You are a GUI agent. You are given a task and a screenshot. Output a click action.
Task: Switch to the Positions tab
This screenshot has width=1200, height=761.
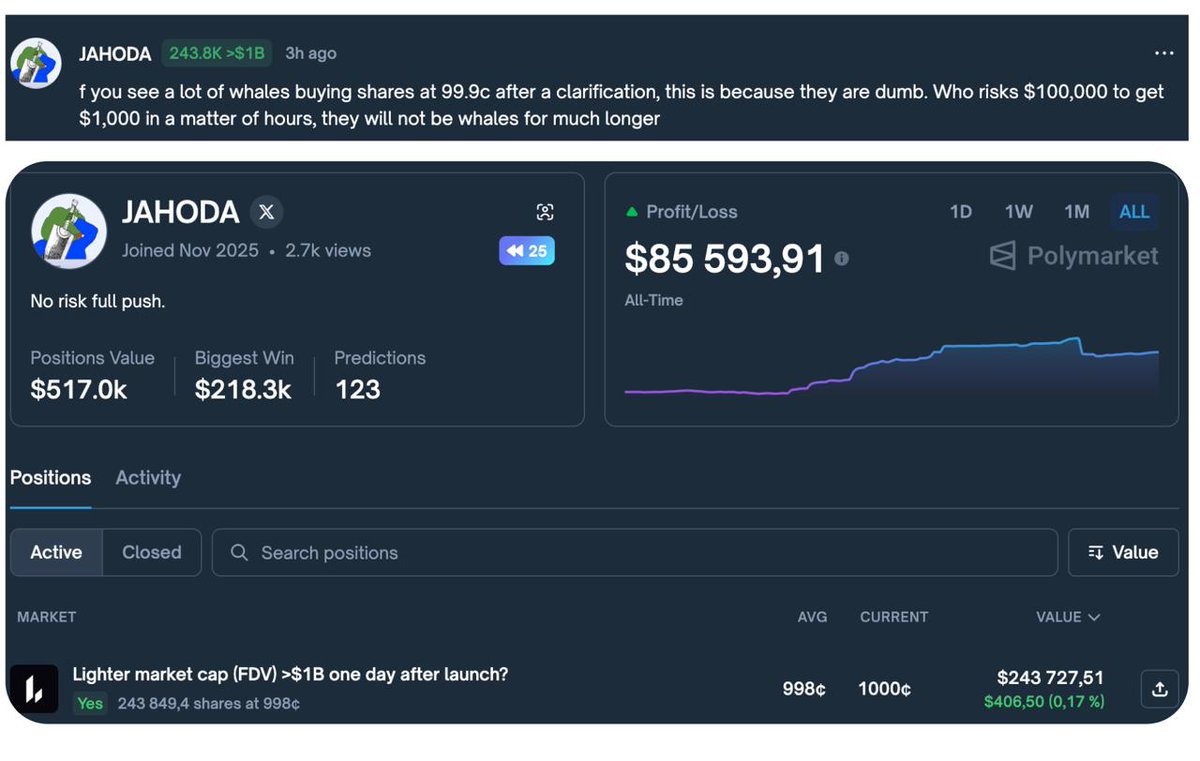tap(50, 478)
